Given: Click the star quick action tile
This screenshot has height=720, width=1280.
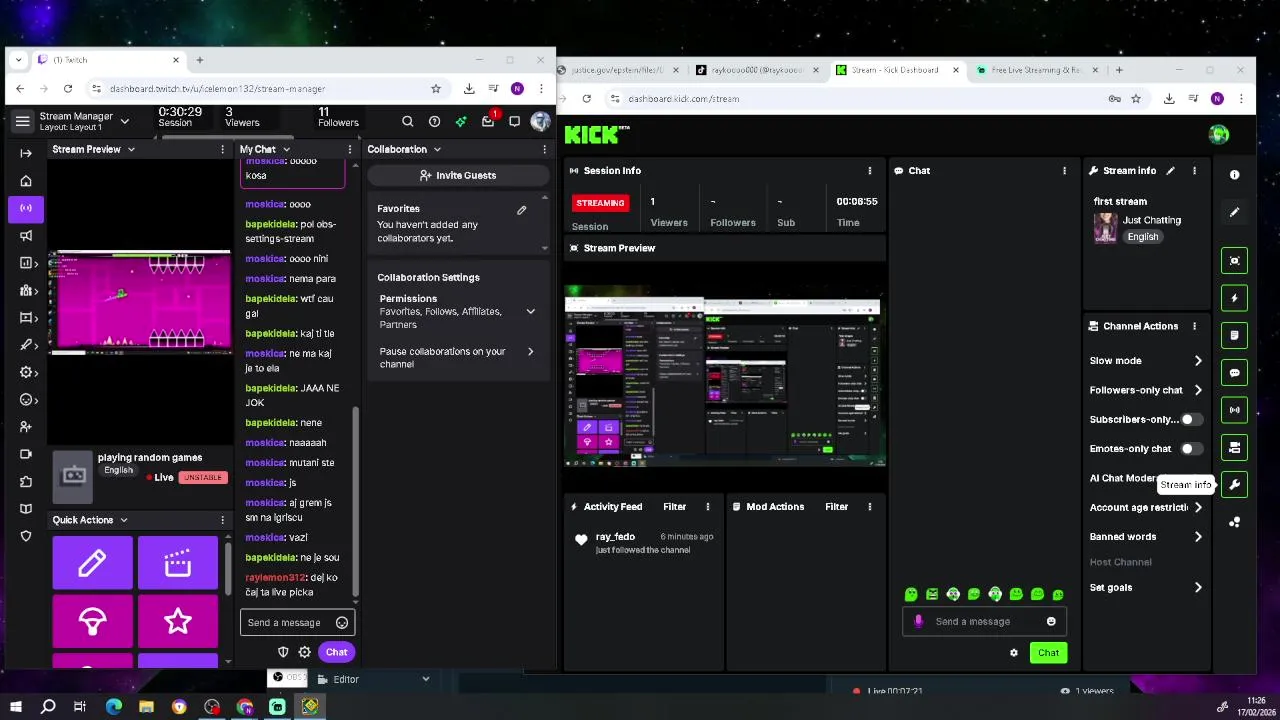Looking at the screenshot, I should [x=178, y=622].
